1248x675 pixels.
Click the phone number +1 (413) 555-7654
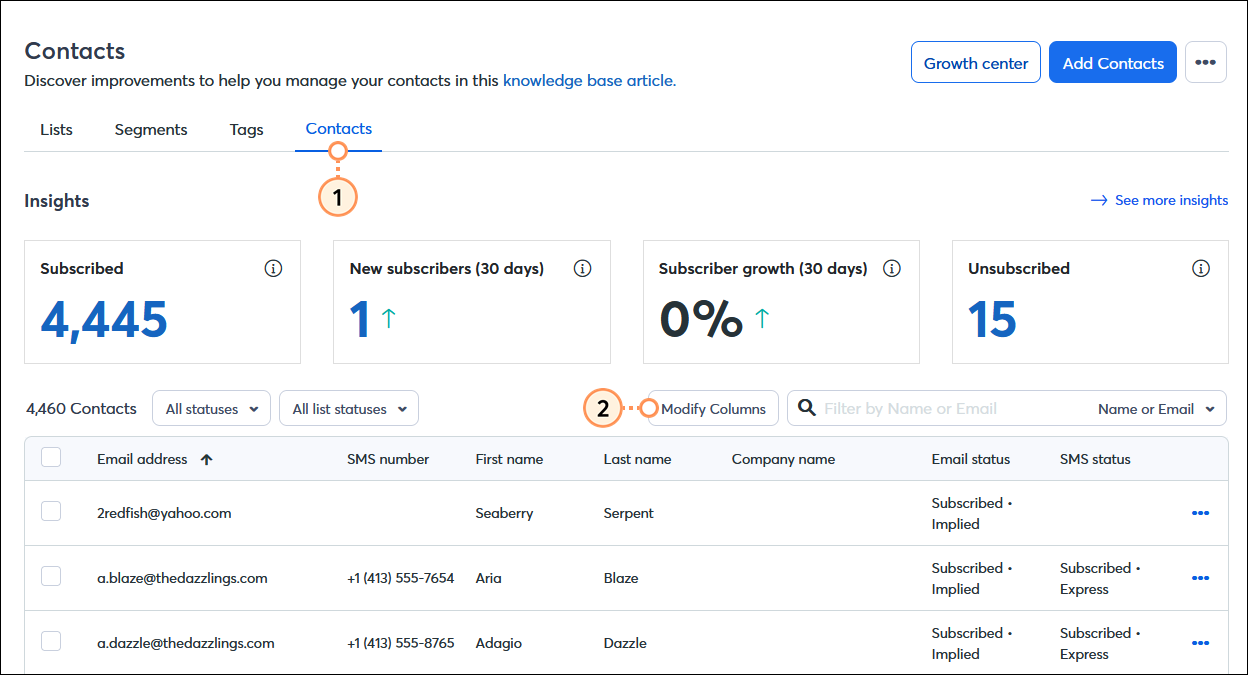tap(400, 578)
